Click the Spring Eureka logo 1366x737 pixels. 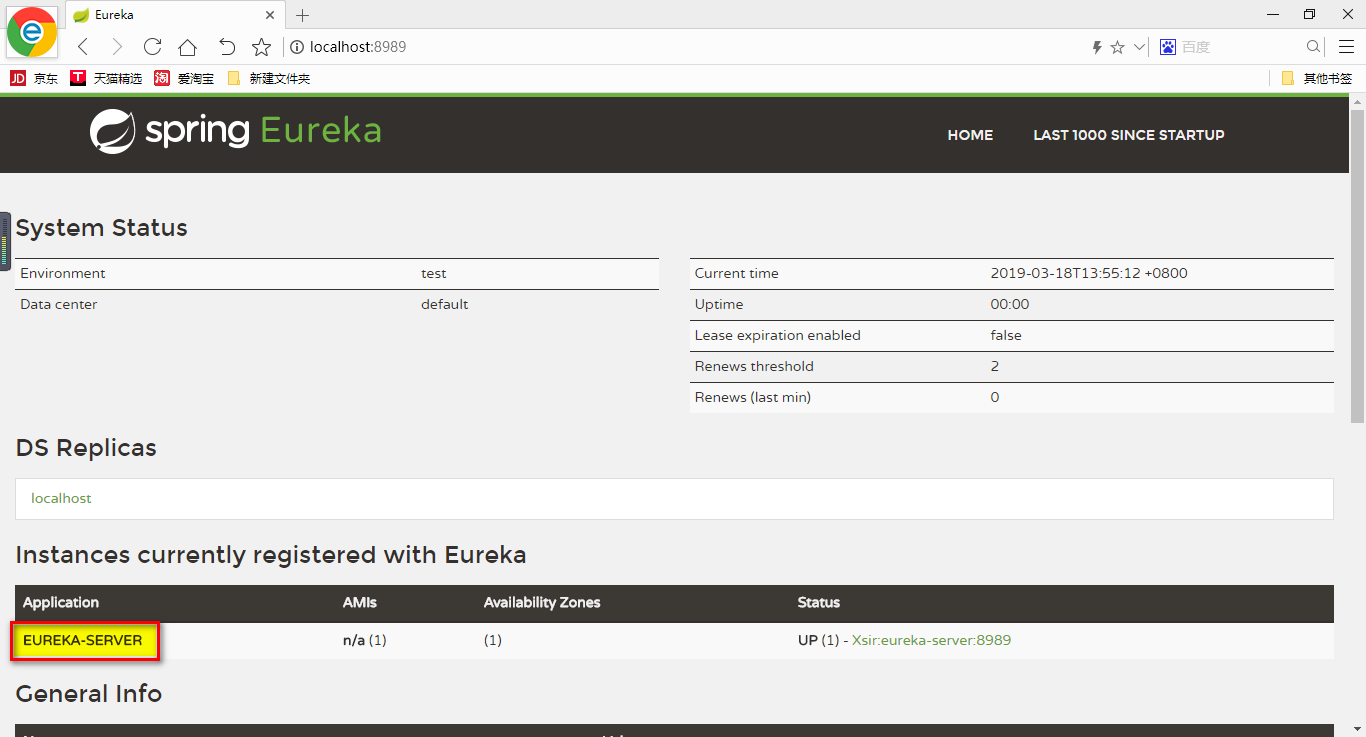point(235,131)
